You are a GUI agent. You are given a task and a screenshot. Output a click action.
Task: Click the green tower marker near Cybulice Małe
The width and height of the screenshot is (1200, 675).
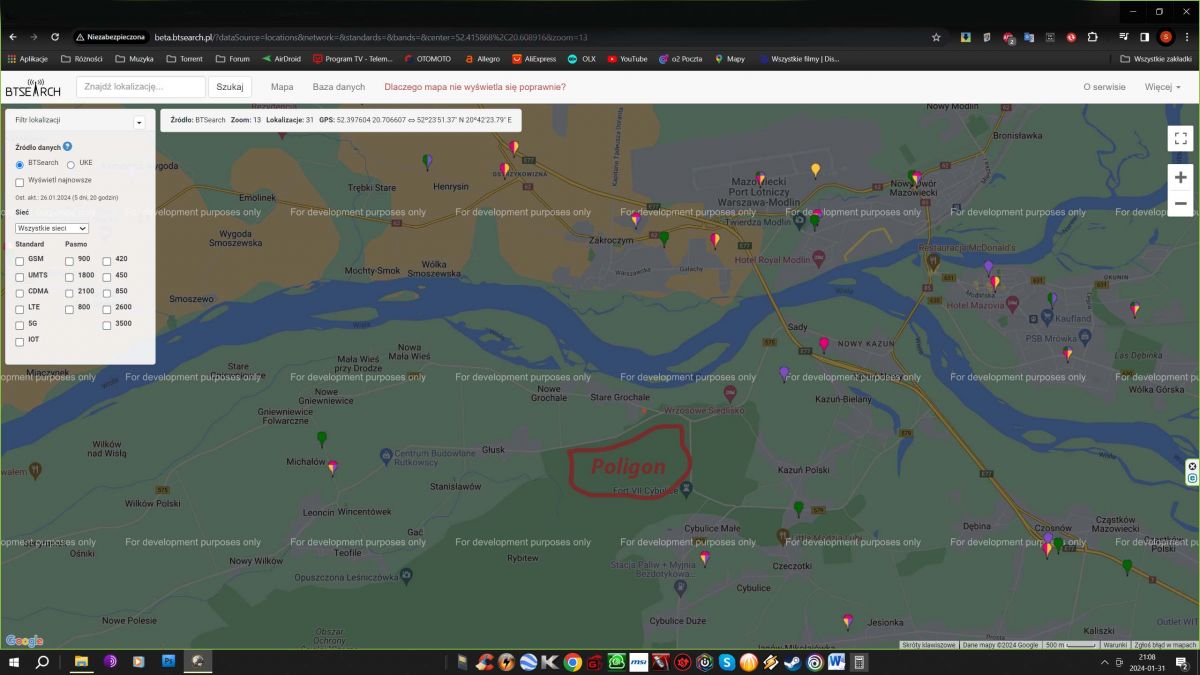[x=798, y=509]
